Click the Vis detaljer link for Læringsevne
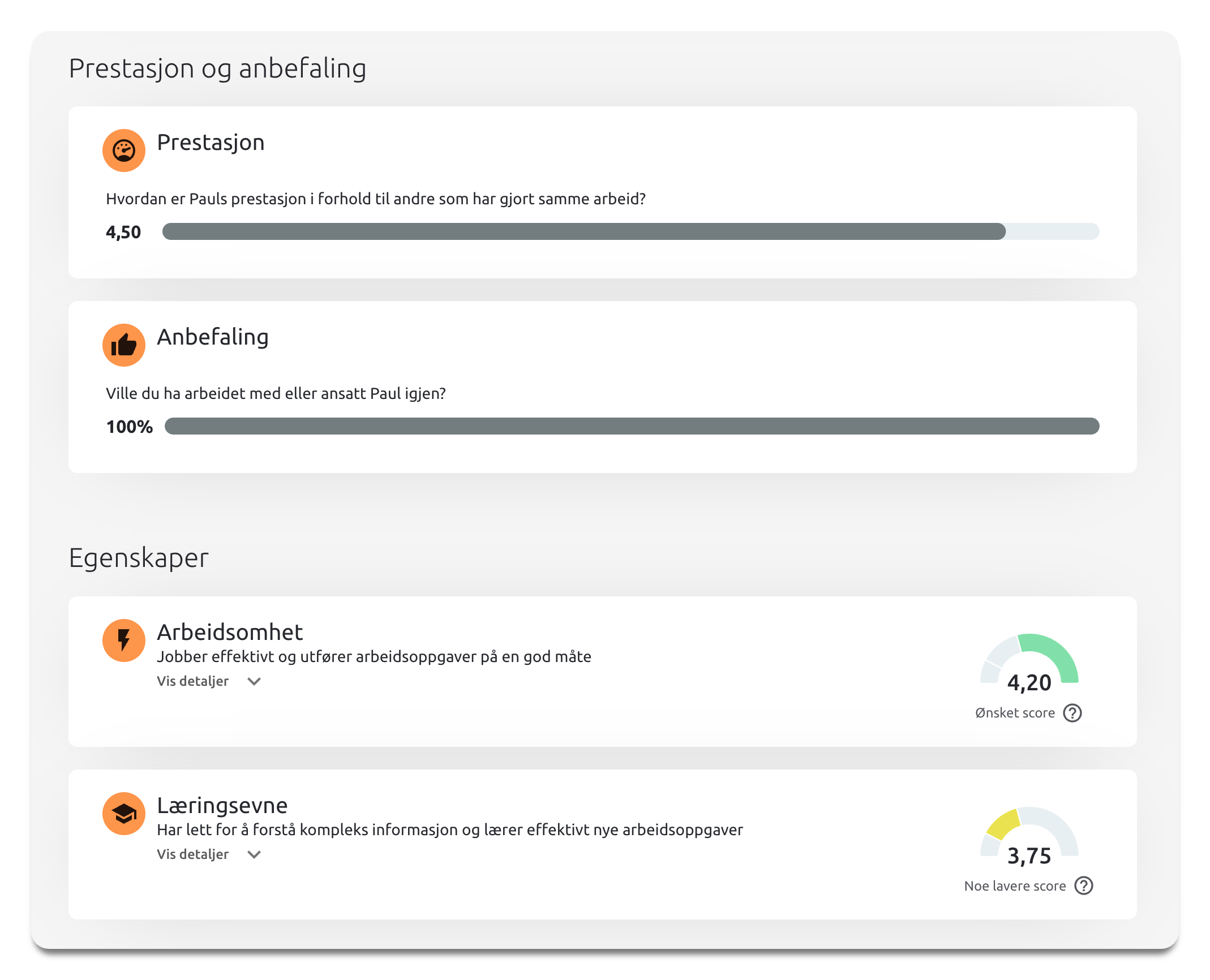The height and width of the screenshot is (980, 1210). tap(193, 854)
